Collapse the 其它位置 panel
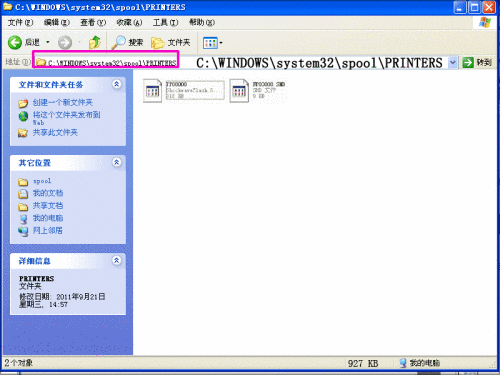Image resolution: width=500 pixels, height=375 pixels. (x=116, y=162)
